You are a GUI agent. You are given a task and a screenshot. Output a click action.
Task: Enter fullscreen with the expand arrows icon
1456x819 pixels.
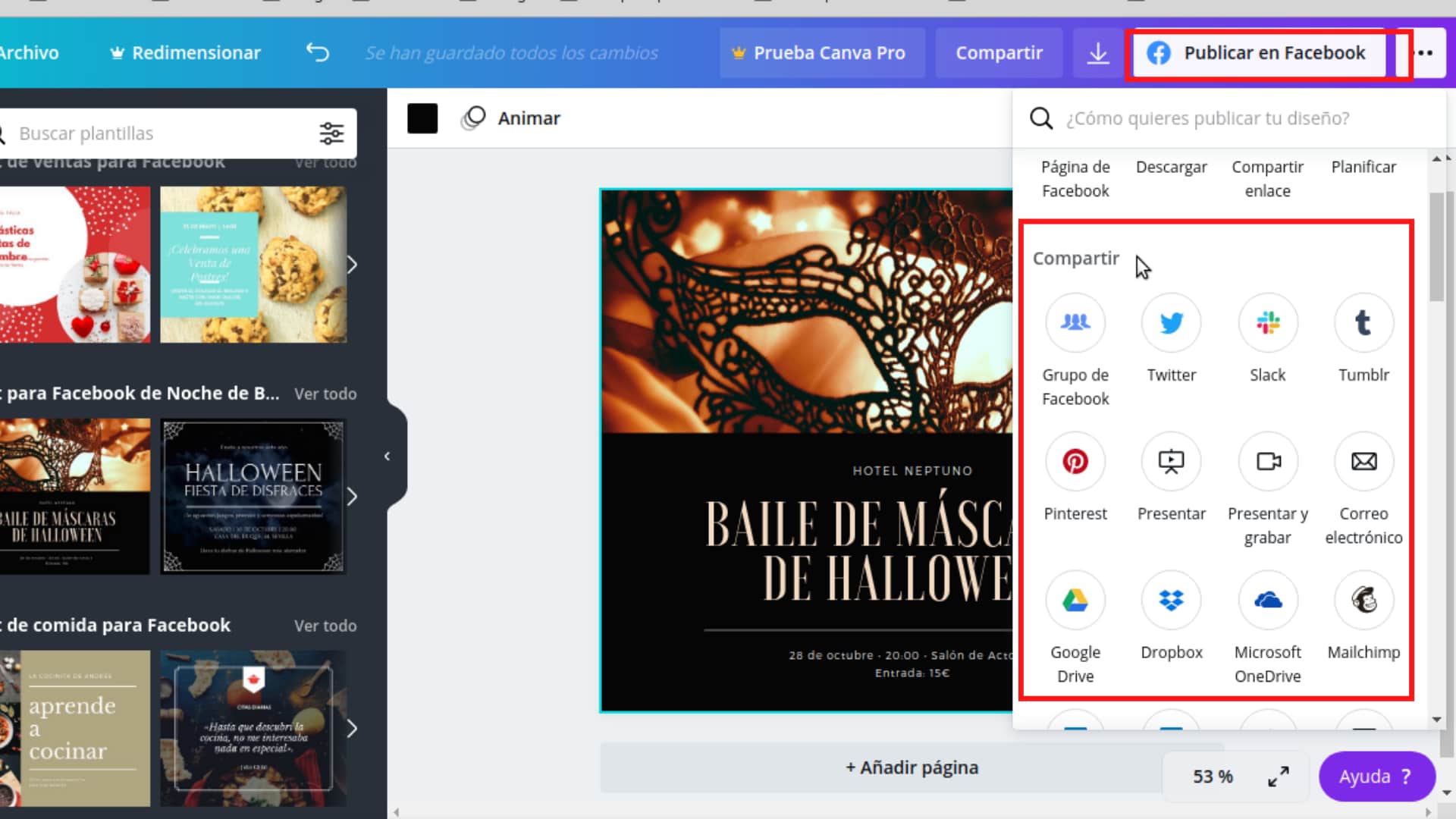click(1279, 777)
